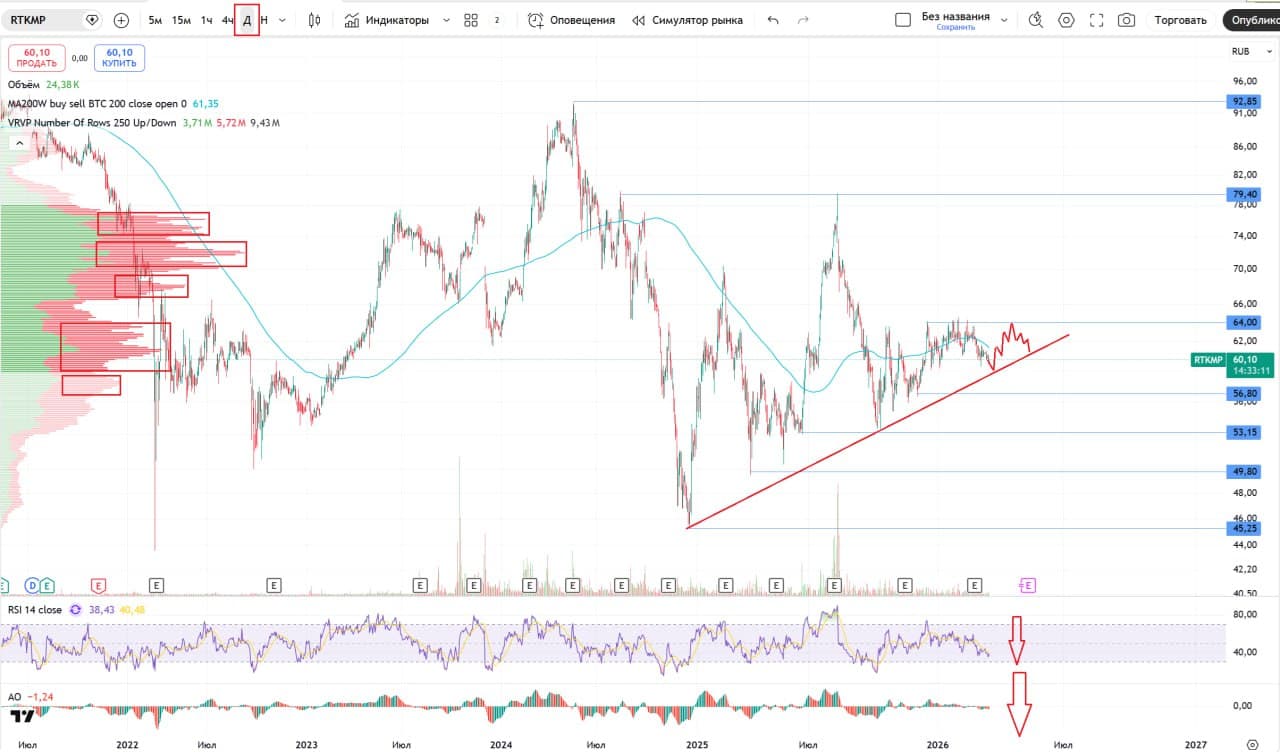Expand the Без названия layout menu arrow
The width and height of the screenshot is (1280, 752).
[1004, 20]
